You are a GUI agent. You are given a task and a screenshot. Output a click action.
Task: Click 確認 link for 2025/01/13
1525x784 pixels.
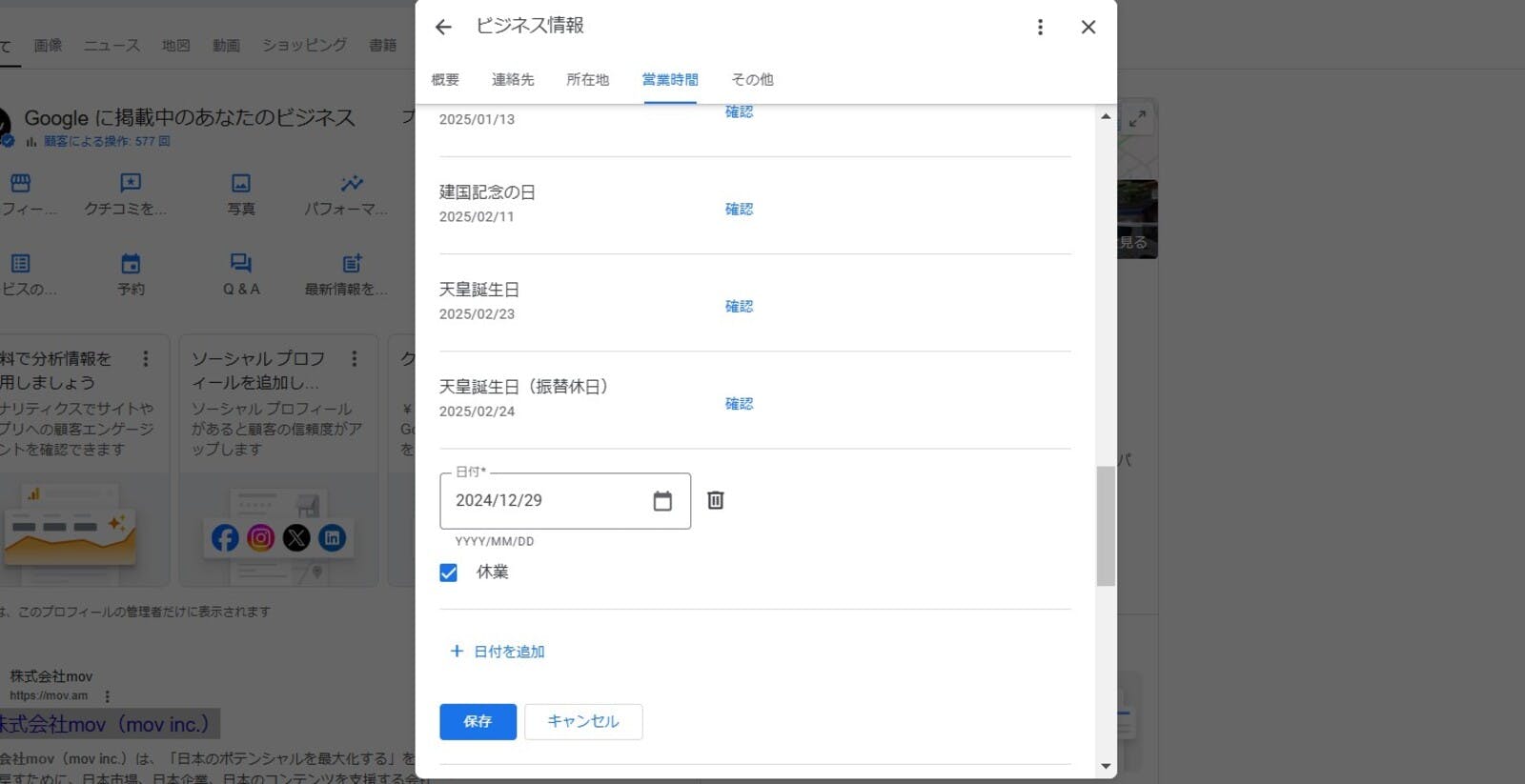pos(739,111)
